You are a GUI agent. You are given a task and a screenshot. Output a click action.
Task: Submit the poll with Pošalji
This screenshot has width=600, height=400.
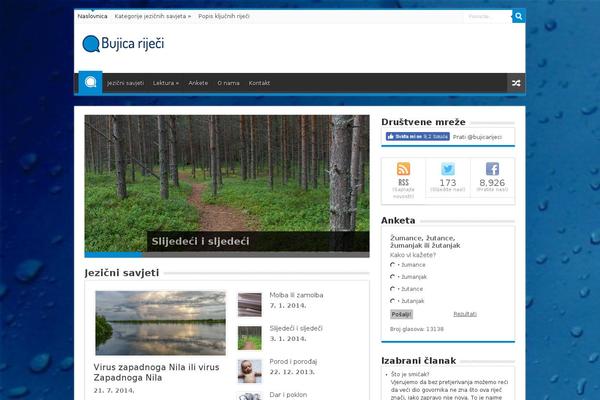[x=401, y=314]
